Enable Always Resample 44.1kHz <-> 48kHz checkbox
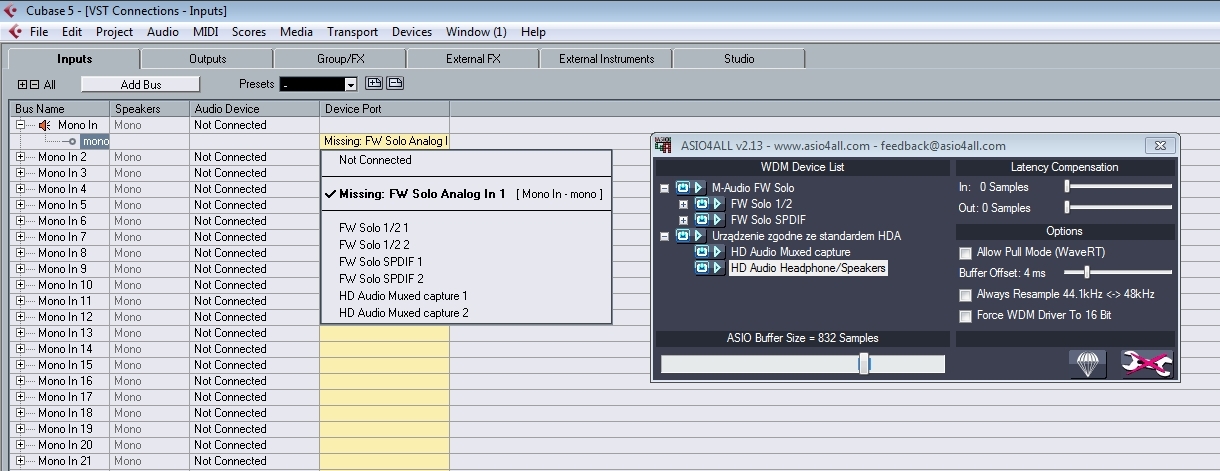The height and width of the screenshot is (471, 1220). point(965,295)
